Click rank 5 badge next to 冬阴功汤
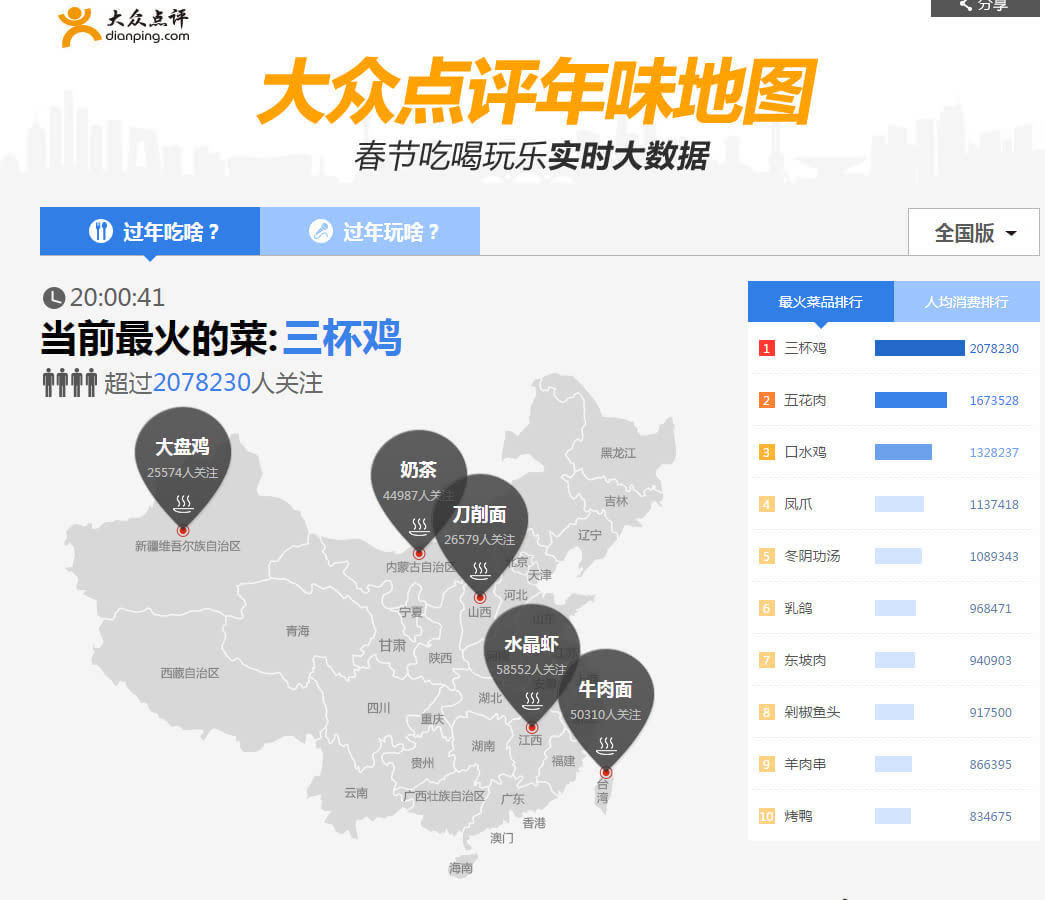The height and width of the screenshot is (900, 1045). (x=766, y=556)
